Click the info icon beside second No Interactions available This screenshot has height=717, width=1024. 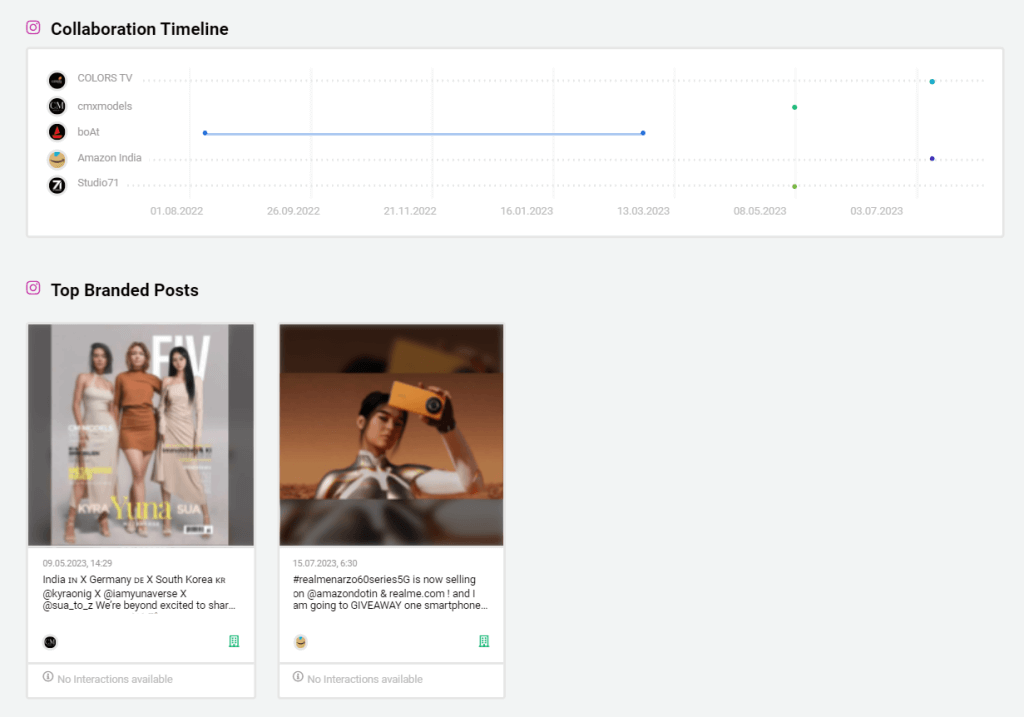pos(297,678)
